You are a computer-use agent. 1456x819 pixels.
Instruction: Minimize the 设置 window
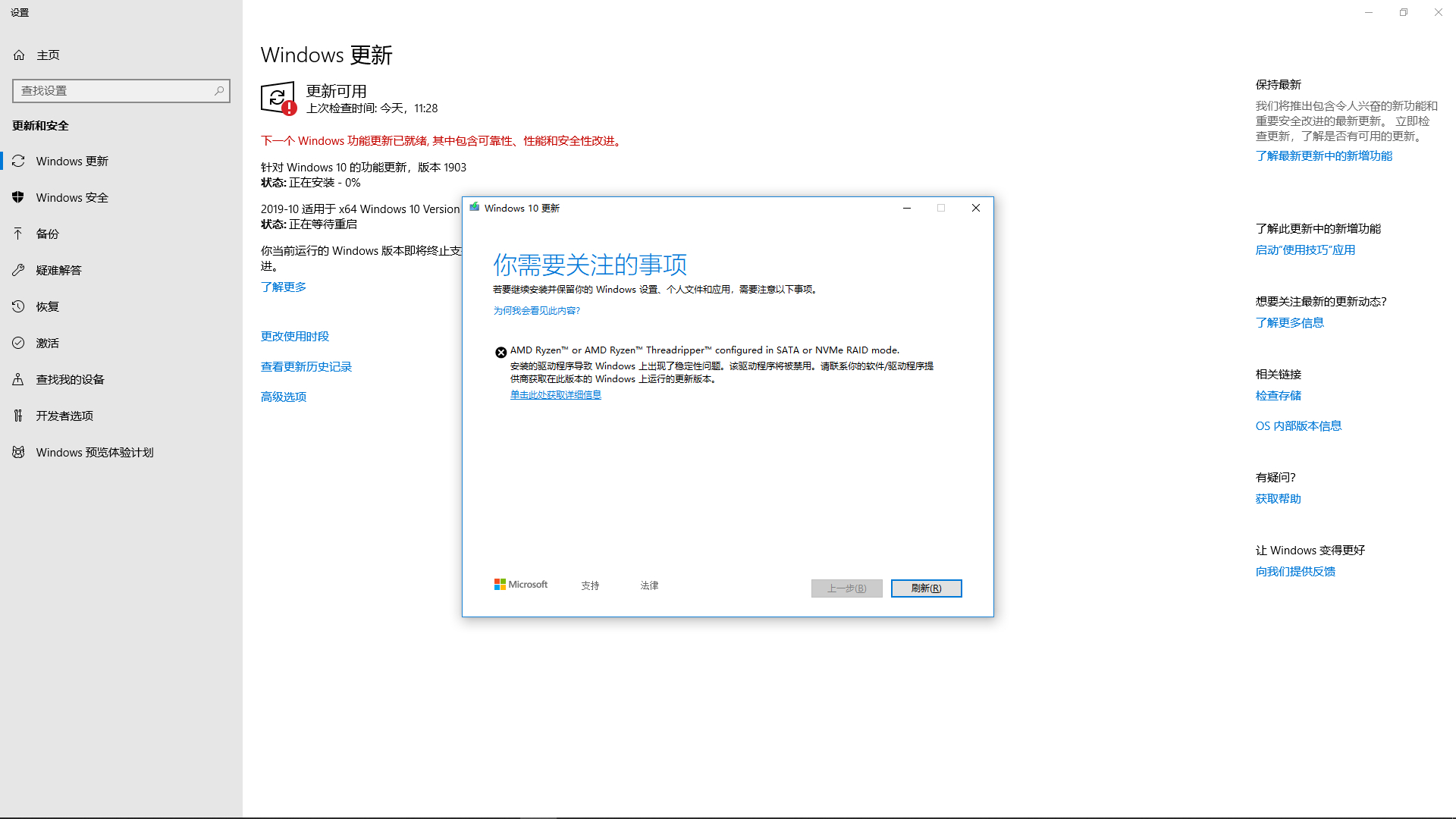[1369, 12]
